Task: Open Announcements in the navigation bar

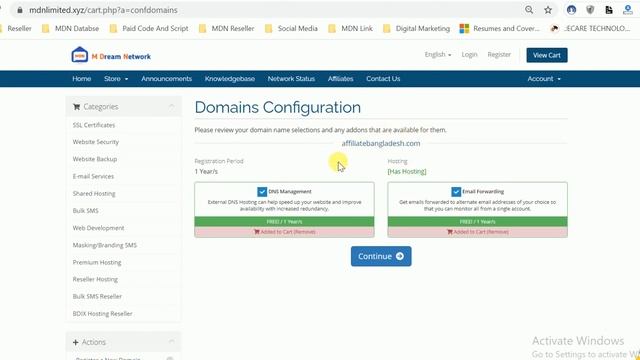Action: pyautogui.click(x=167, y=79)
